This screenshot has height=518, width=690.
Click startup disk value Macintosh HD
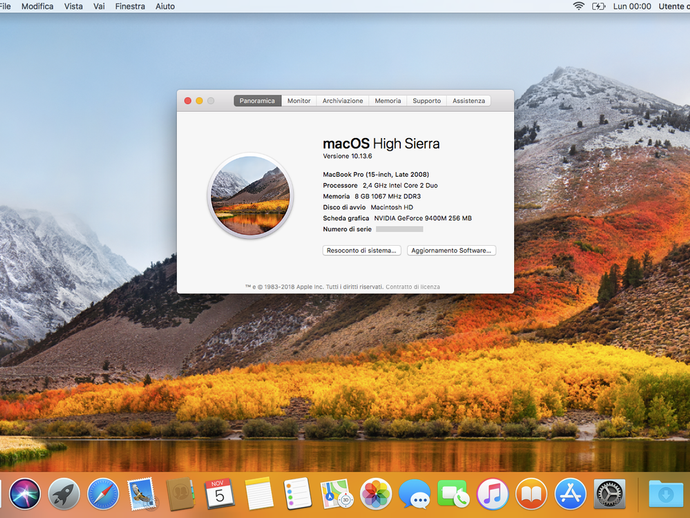(392, 207)
